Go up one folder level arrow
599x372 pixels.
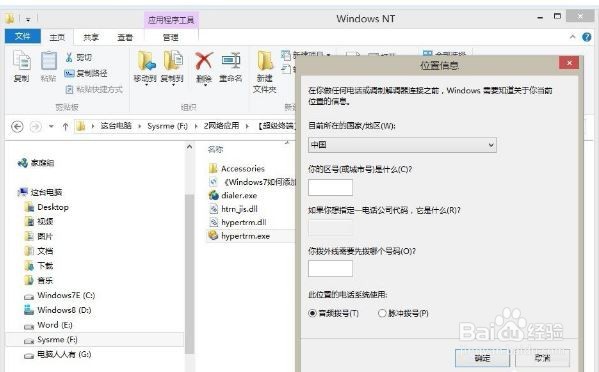coord(65,126)
